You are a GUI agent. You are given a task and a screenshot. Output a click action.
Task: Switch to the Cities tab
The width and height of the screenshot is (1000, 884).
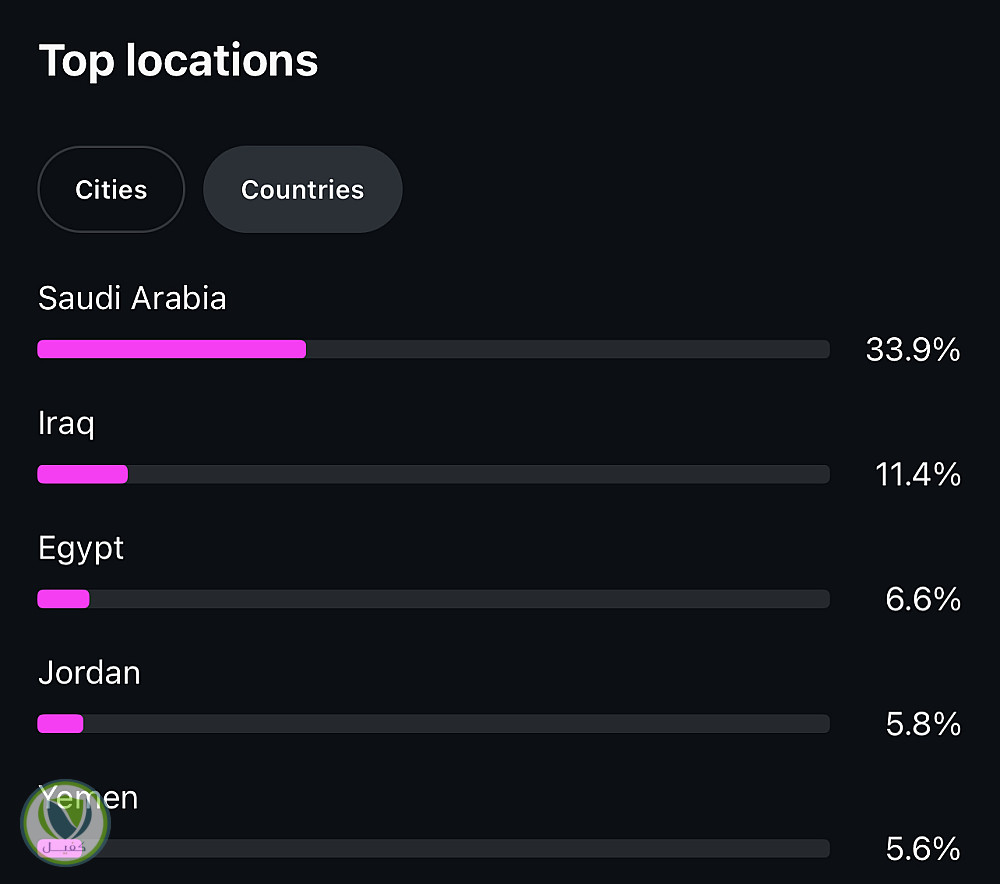click(x=111, y=189)
